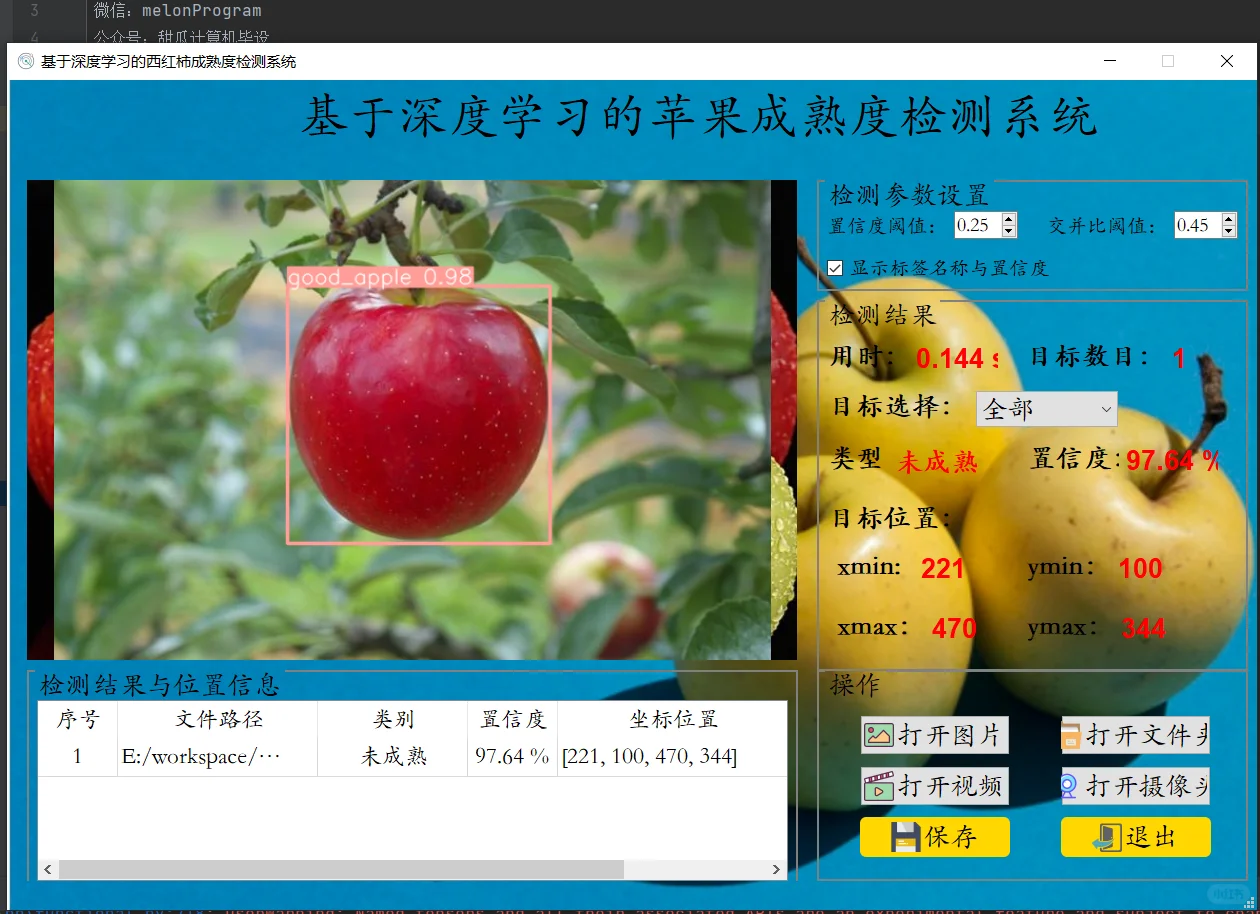Click the 退出 exit button

[1135, 837]
